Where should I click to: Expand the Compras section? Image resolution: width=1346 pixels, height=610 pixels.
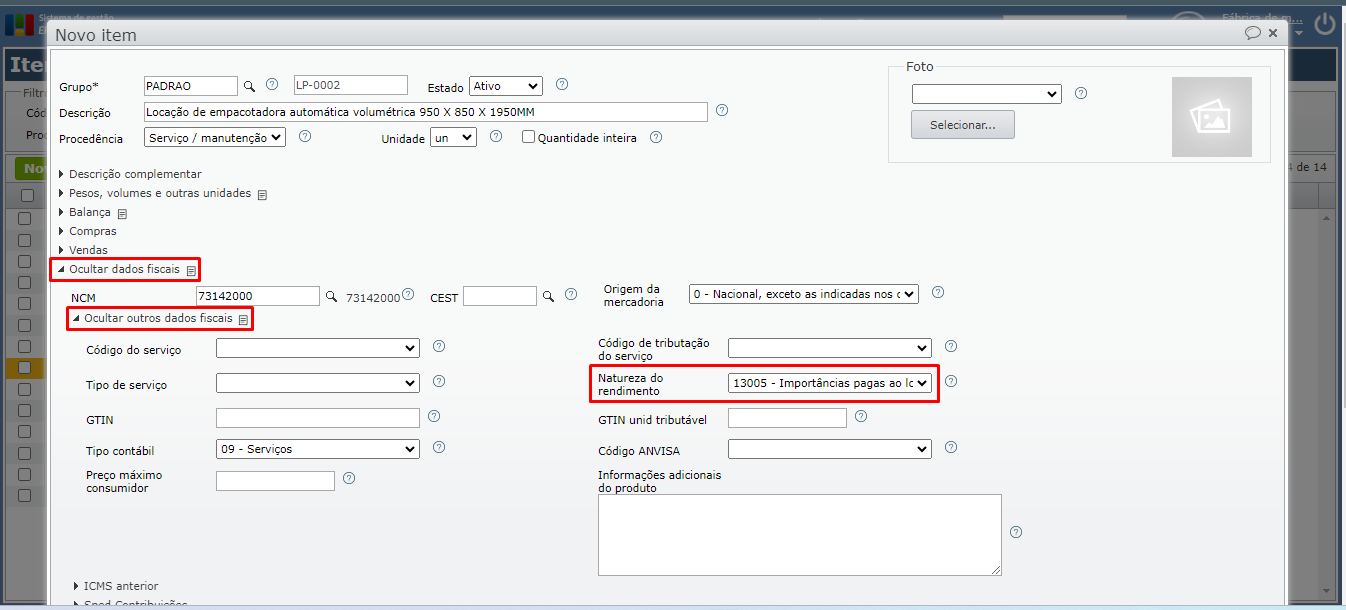(87, 231)
